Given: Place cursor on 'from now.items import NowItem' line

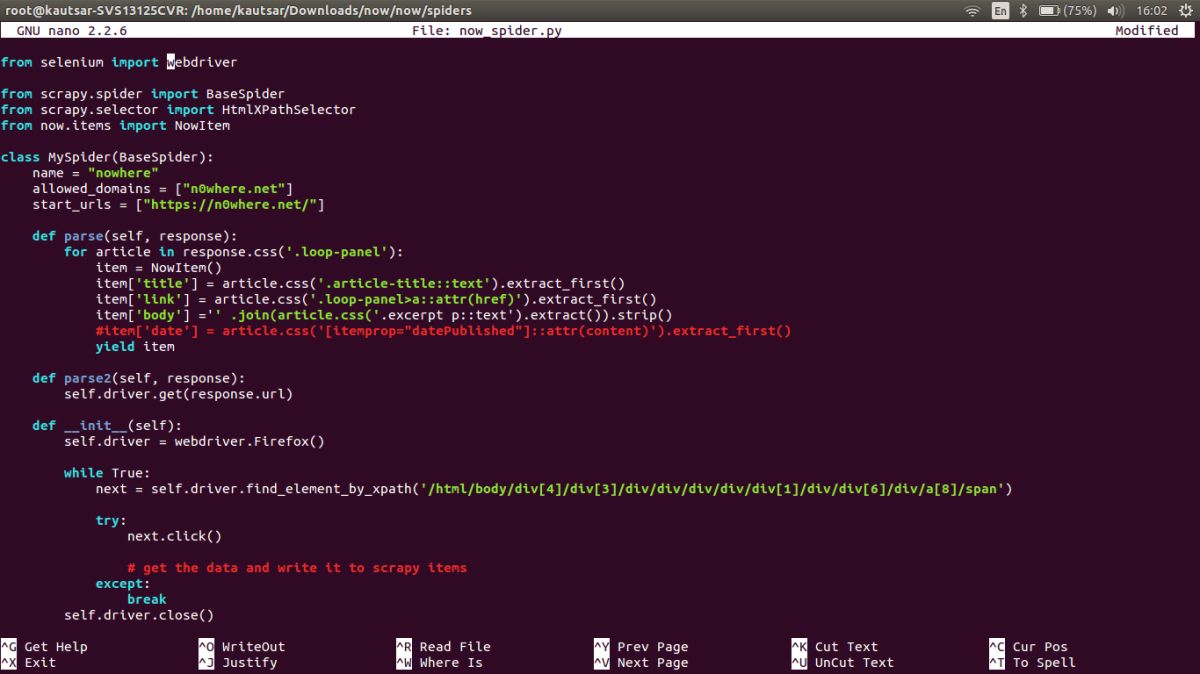Looking at the screenshot, I should coord(115,126).
